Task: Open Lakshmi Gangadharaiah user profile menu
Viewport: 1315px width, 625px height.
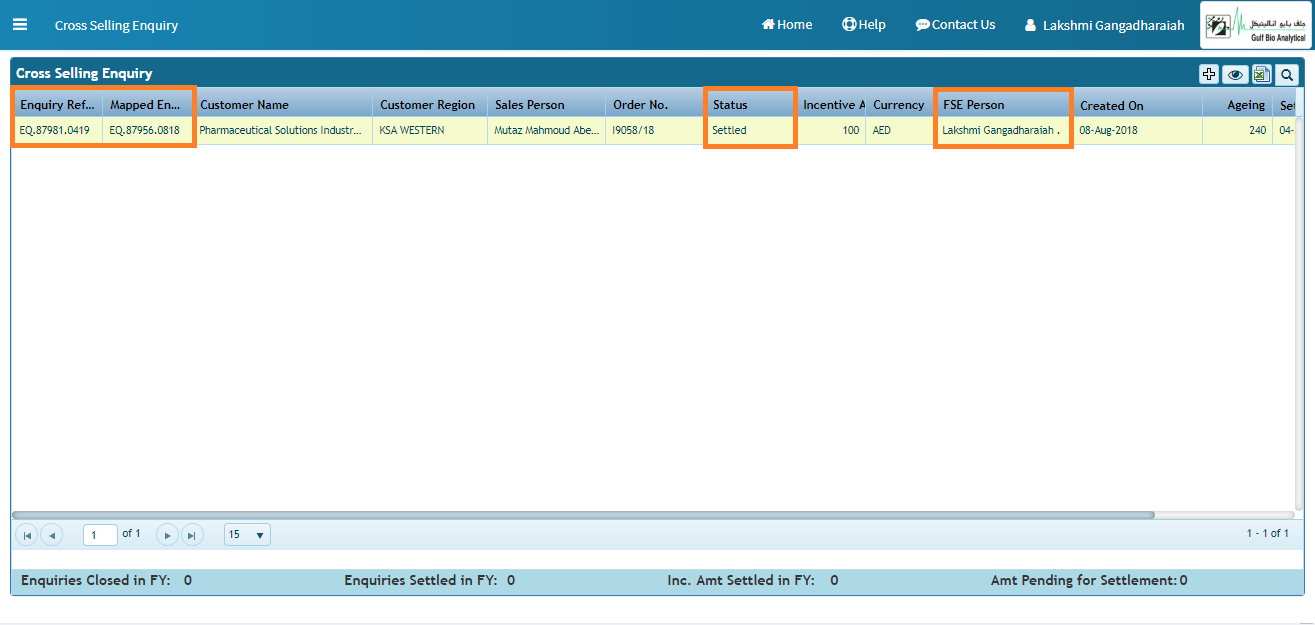Action: coord(1104,25)
